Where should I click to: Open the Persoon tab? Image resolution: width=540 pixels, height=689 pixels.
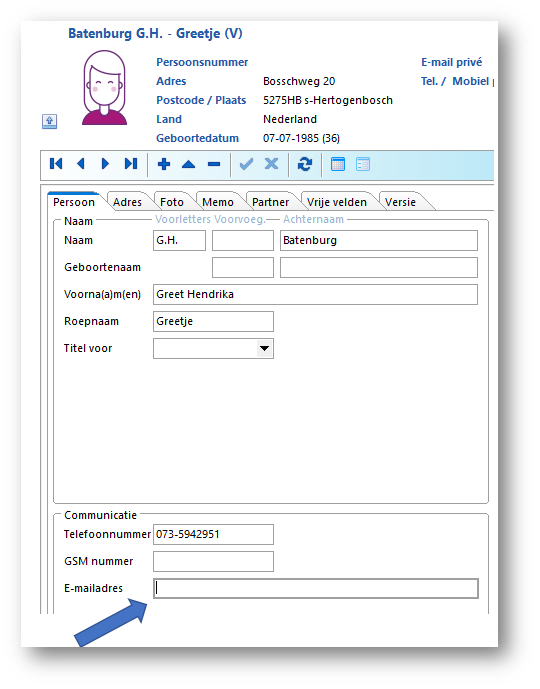(x=74, y=202)
